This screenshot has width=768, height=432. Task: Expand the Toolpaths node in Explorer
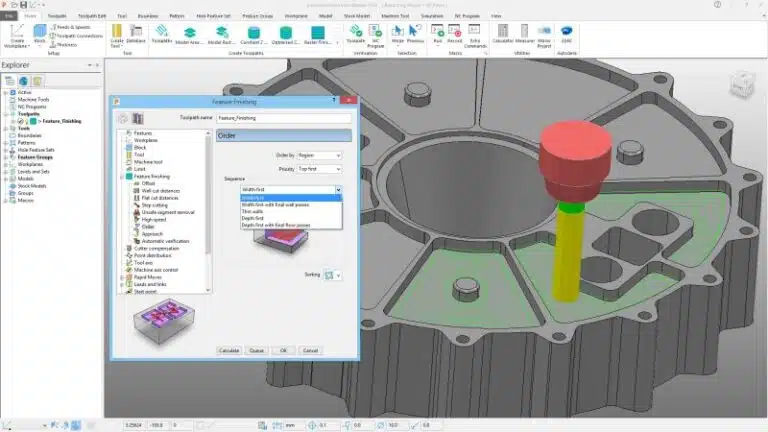[x=5, y=114]
